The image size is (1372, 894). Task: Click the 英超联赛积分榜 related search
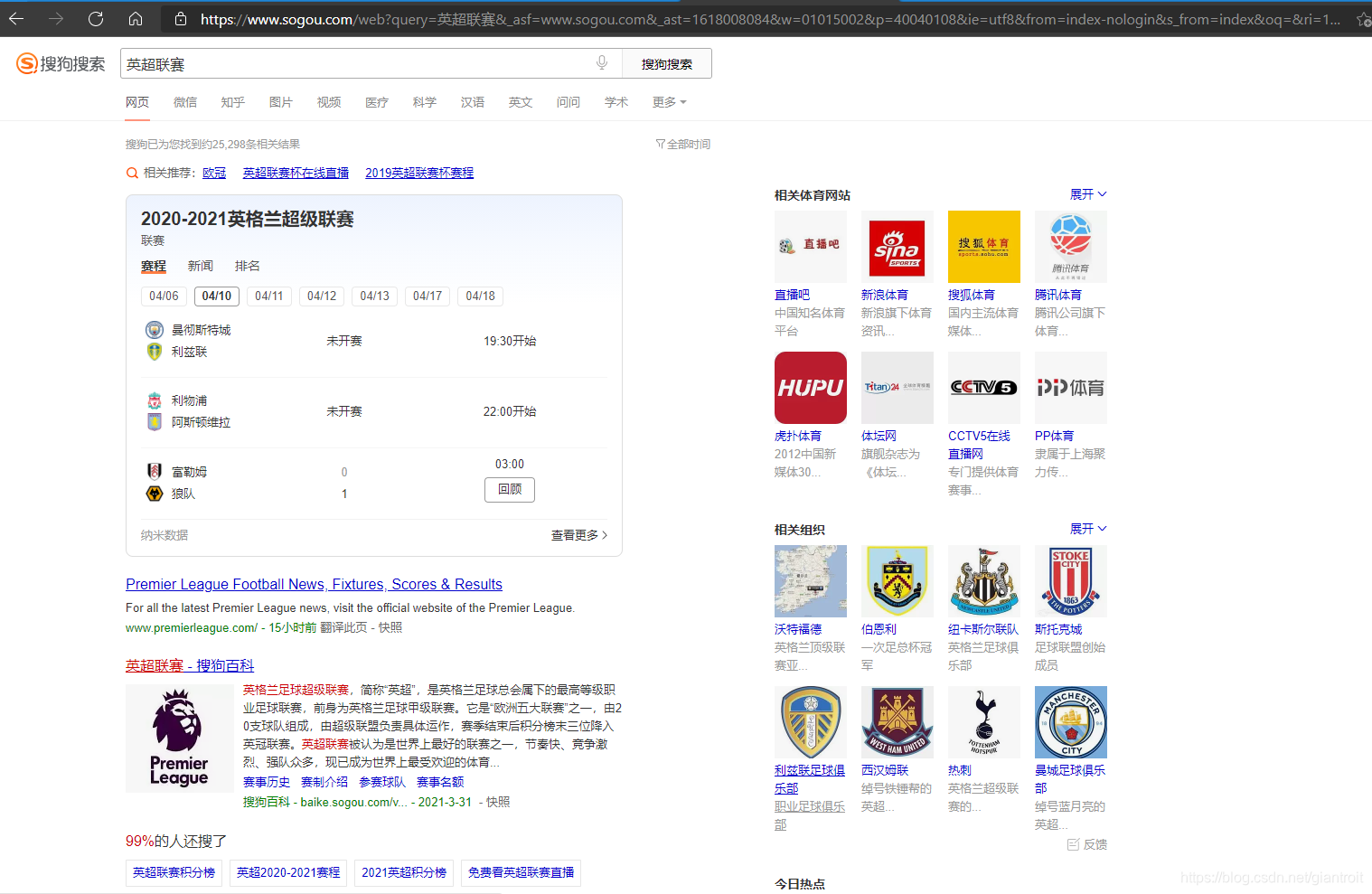(174, 872)
